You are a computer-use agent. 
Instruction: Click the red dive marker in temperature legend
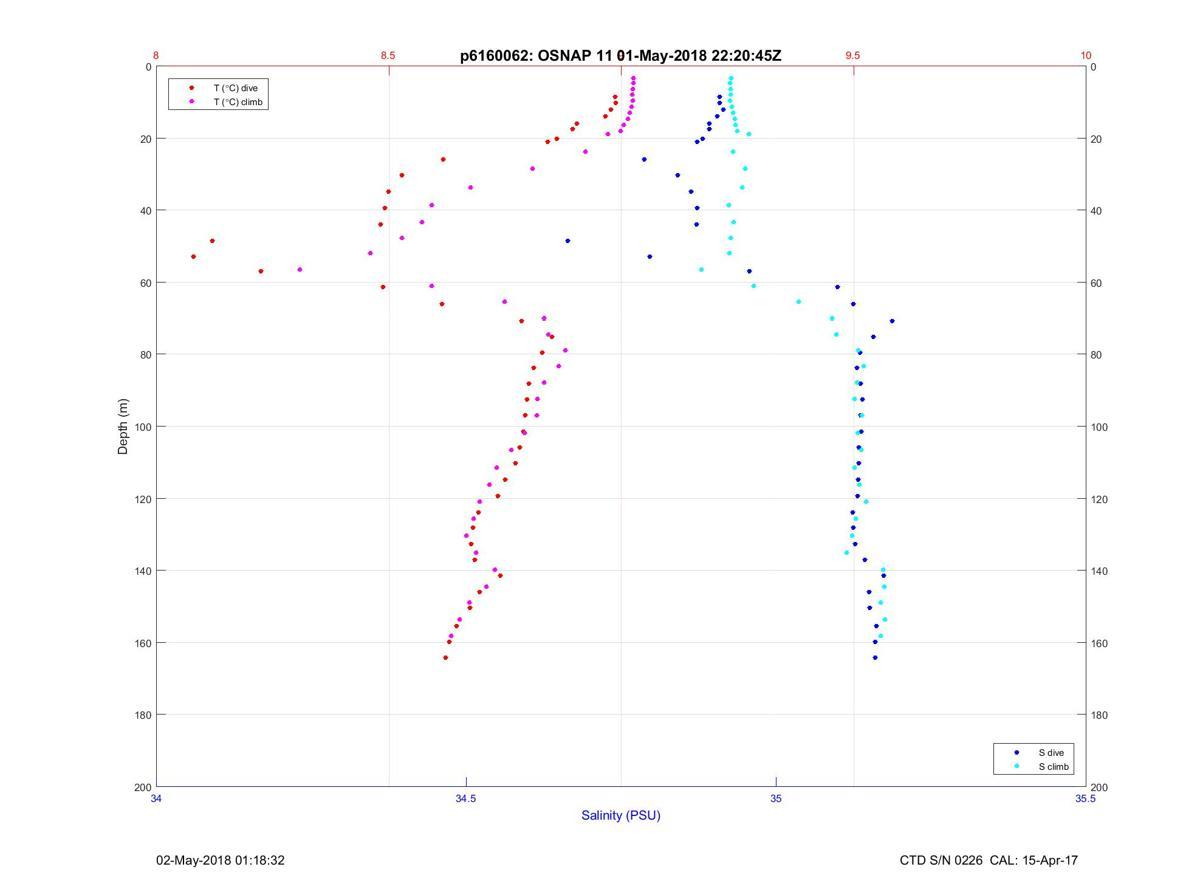point(191,88)
